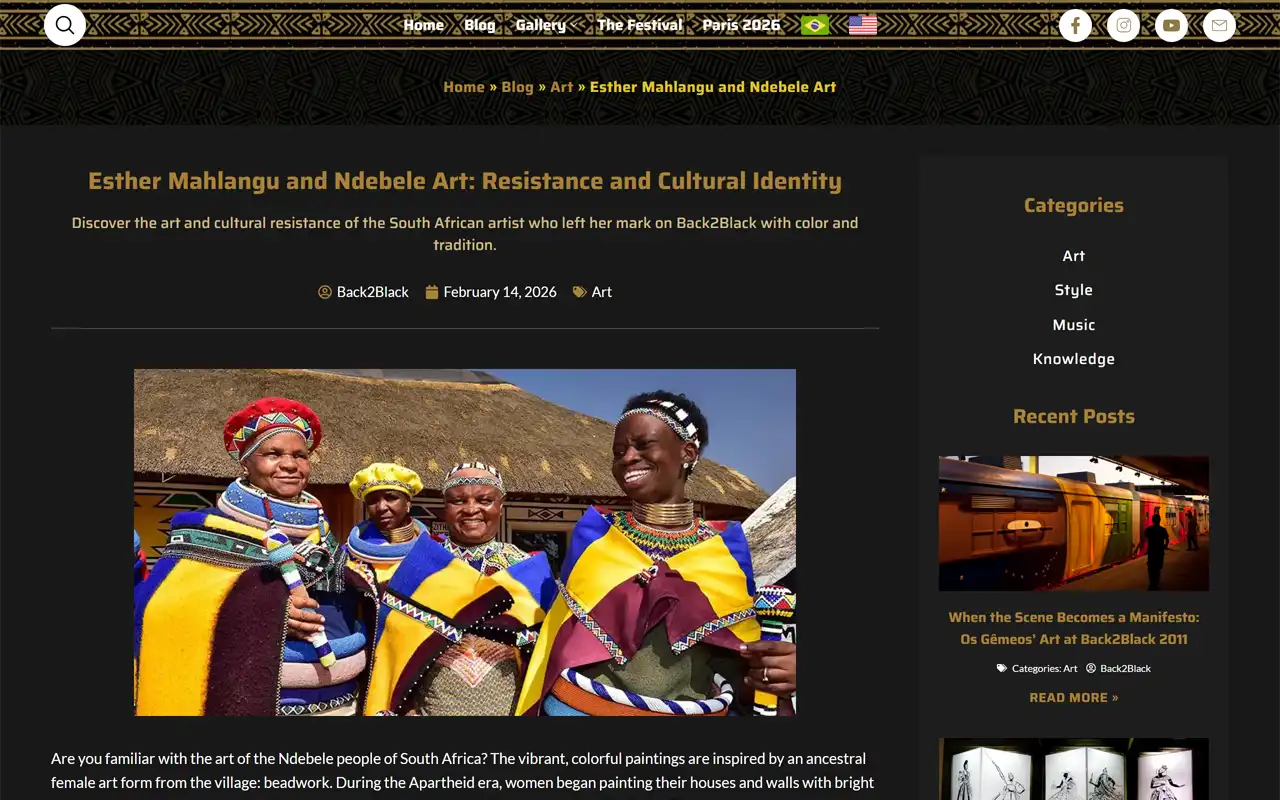
Task: Click user icon next to sidebar Back2Black
Action: 1091,668
